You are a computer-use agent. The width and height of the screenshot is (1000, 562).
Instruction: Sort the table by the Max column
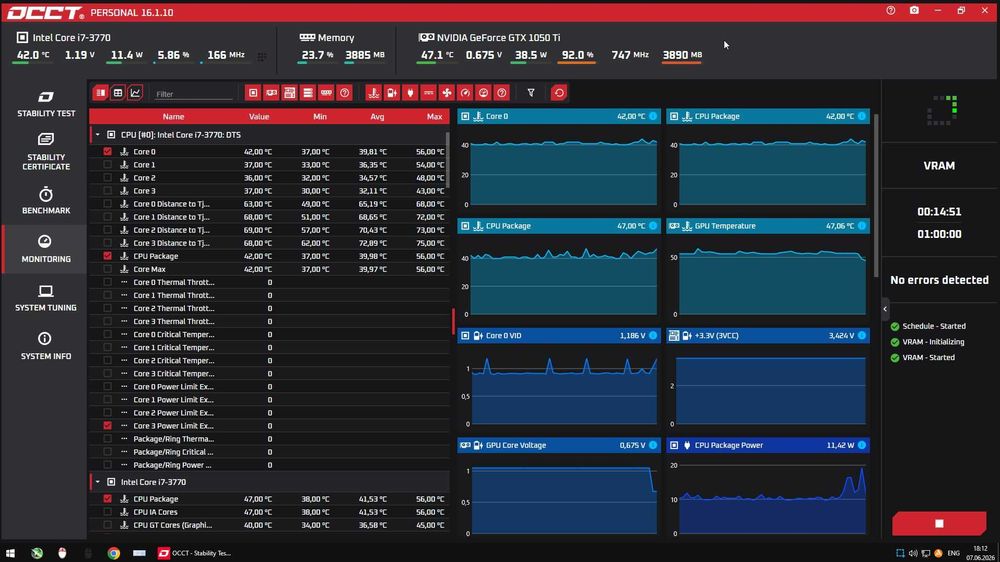(x=434, y=117)
